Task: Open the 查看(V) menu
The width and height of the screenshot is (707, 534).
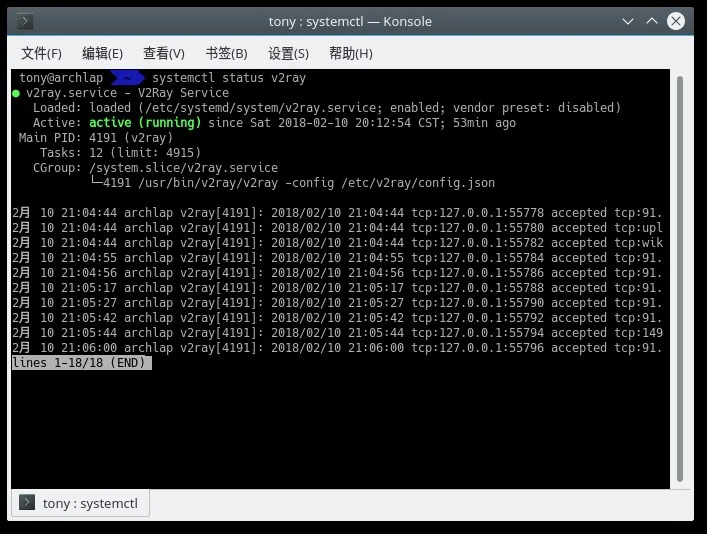Action: [164, 54]
